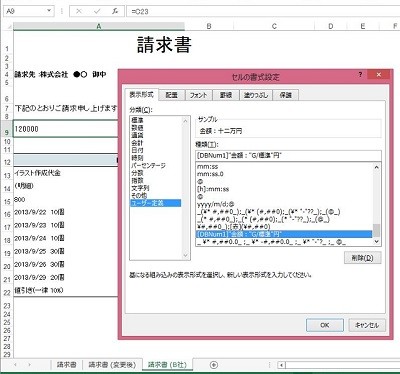Switch to the 表示形式 tab
This screenshot has width=400, height=374.
(x=141, y=95)
